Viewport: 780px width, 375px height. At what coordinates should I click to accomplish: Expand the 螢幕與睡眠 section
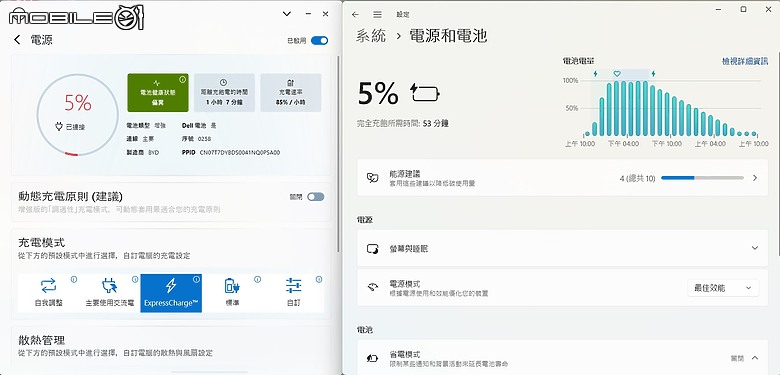tap(562, 248)
